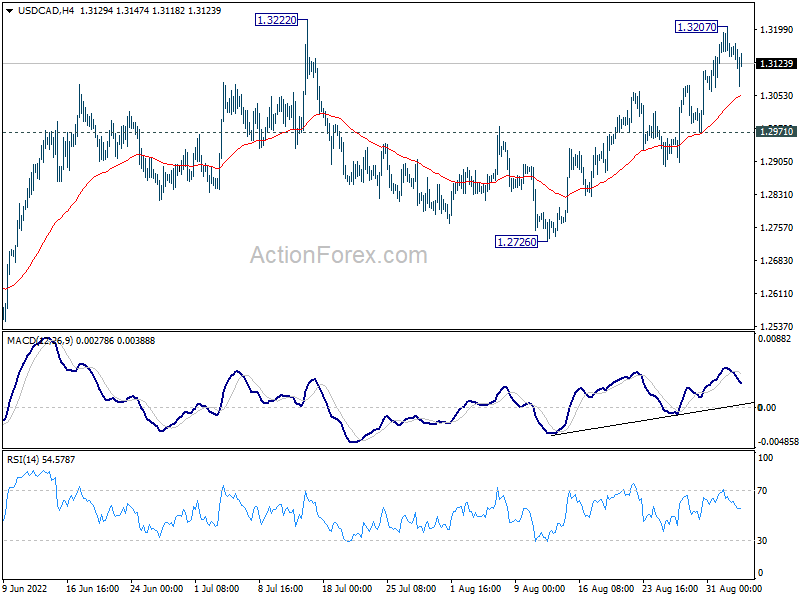Select the MACD rising trendline
This screenshot has width=800, height=600.
click(653, 418)
